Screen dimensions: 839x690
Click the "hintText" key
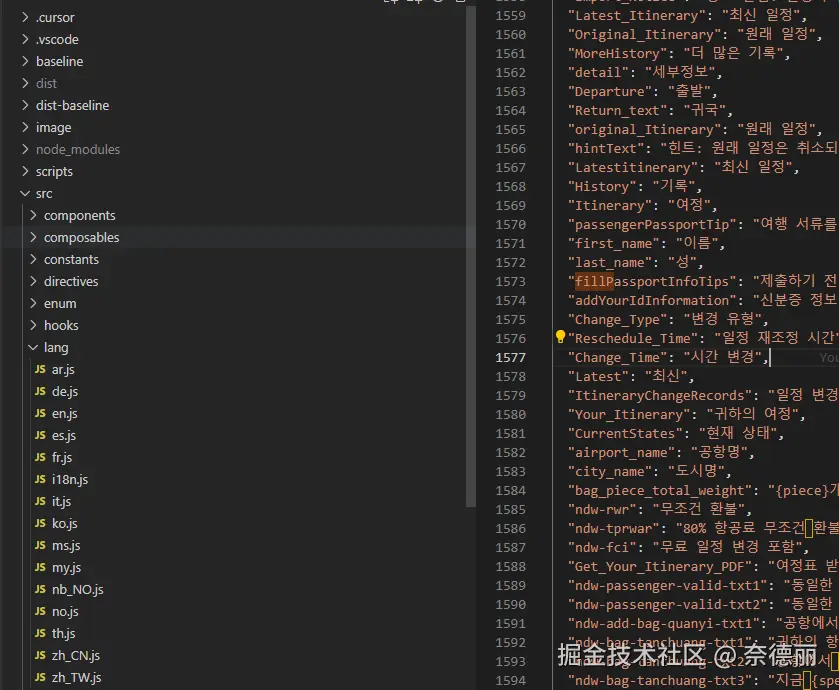[606, 148]
